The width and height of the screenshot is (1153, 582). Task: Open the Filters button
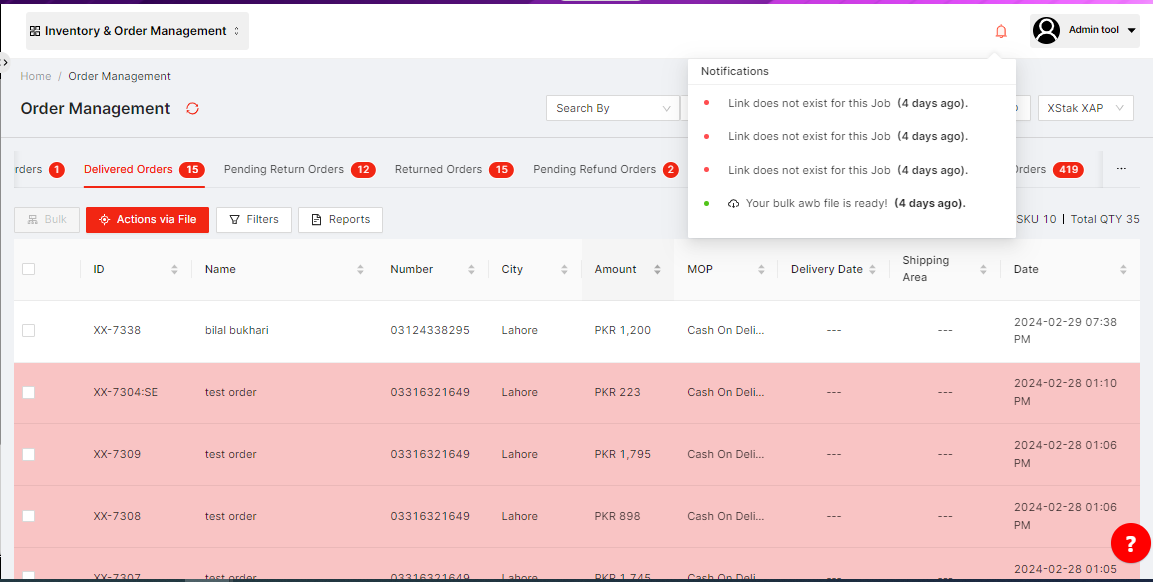pos(254,220)
